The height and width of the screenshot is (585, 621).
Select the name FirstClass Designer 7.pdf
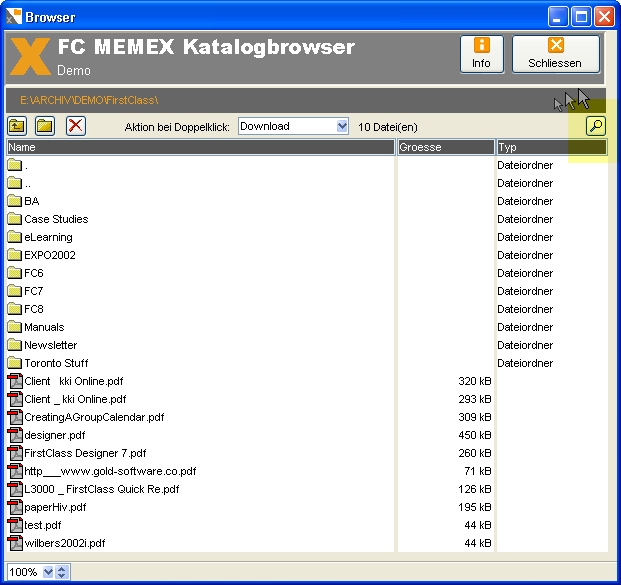point(85,453)
